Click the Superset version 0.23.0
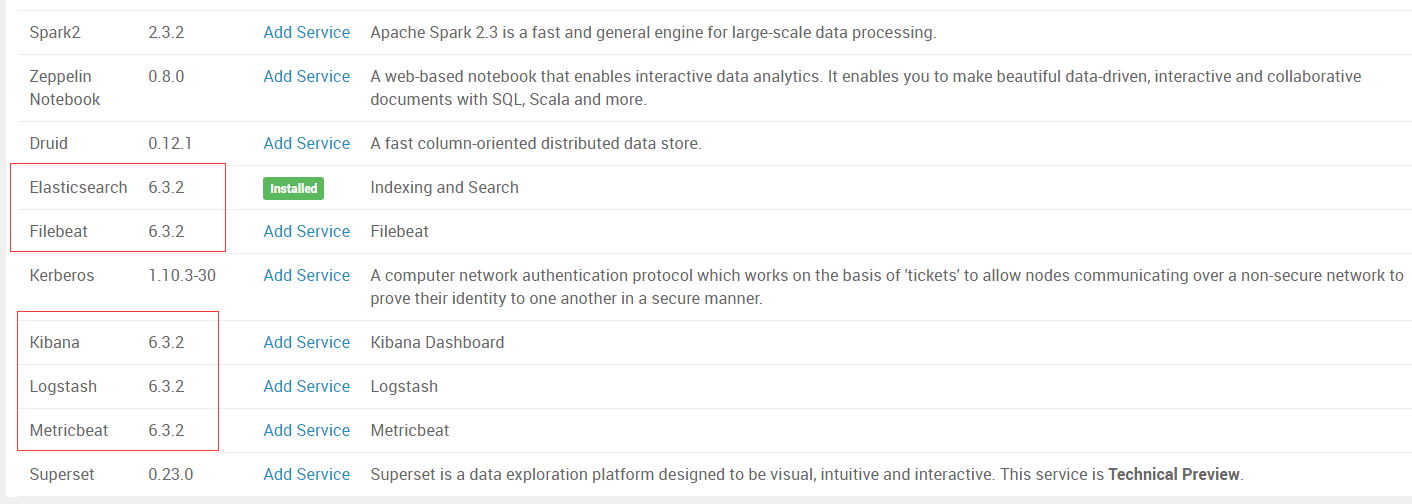Image resolution: width=1412 pixels, height=504 pixels. (171, 474)
